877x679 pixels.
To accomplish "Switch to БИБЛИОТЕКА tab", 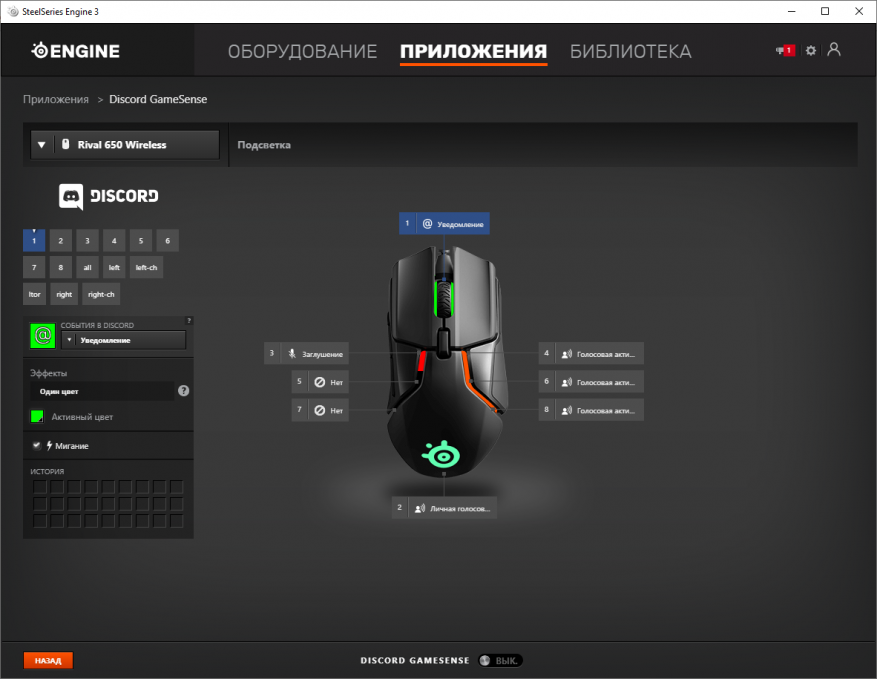I will (x=631, y=51).
